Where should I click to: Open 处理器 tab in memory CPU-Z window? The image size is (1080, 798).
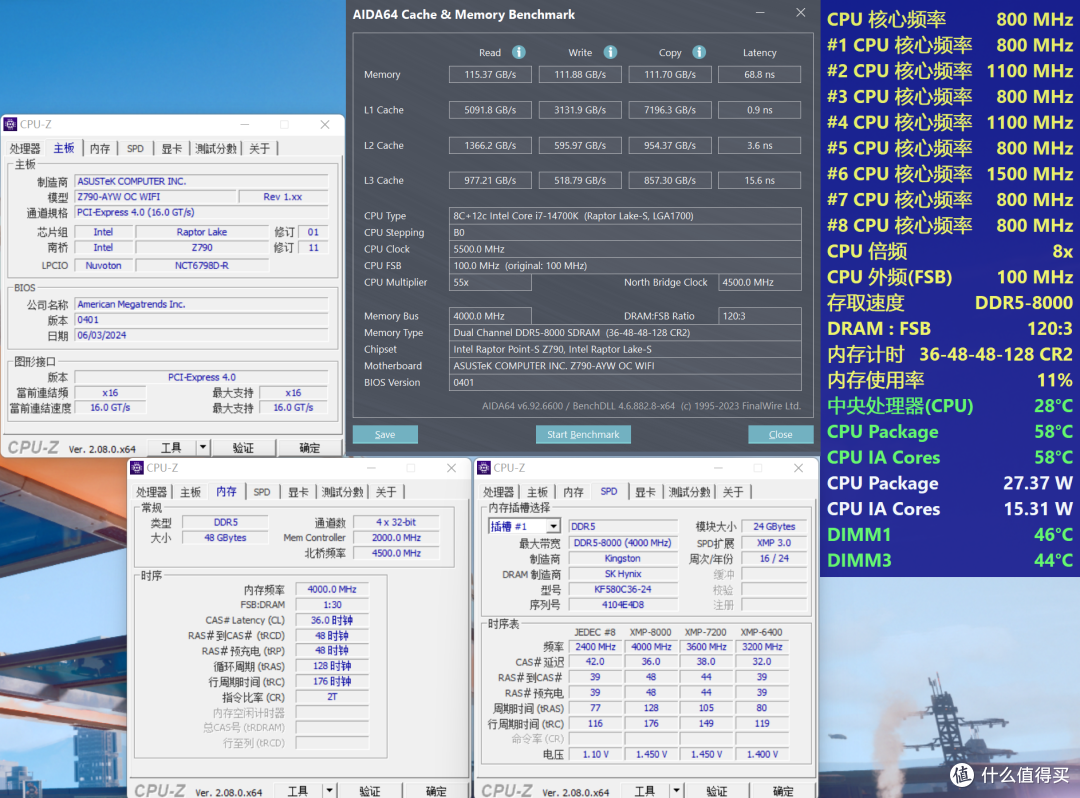point(152,492)
